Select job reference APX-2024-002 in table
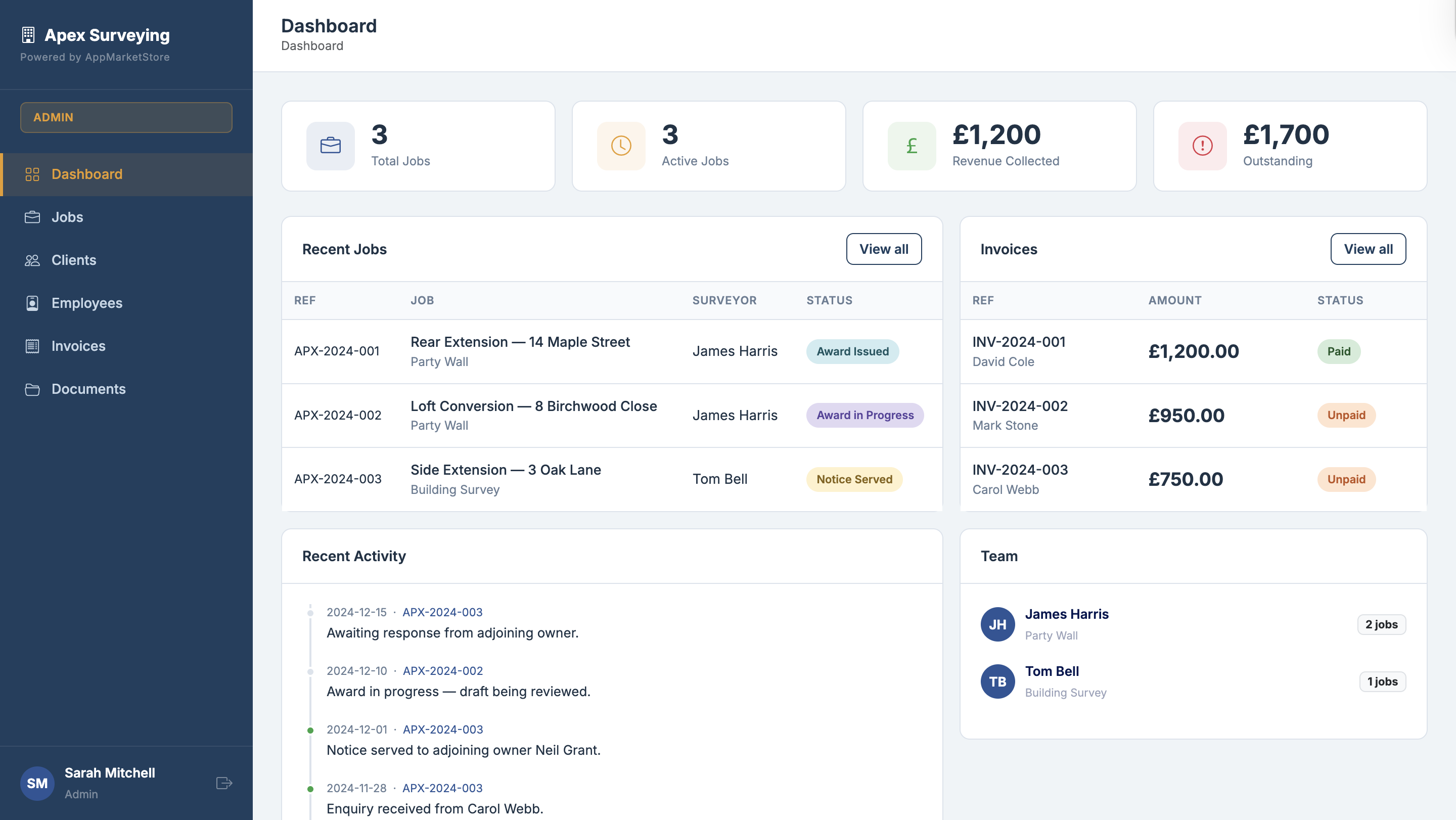This screenshot has width=1456, height=820. coord(337,415)
